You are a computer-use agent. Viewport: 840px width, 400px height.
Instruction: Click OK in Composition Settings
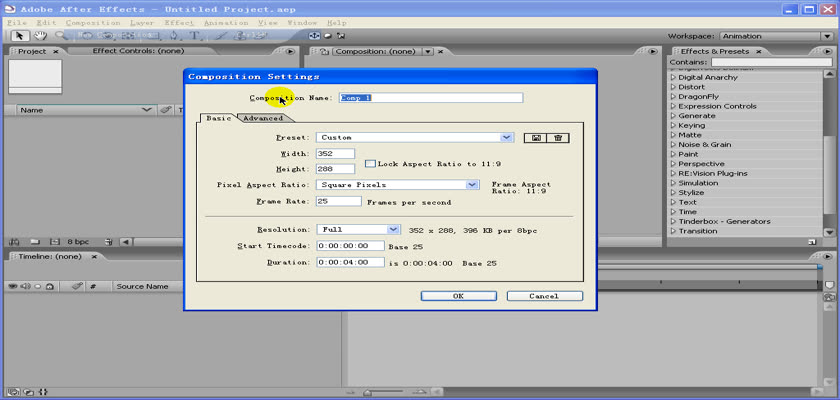459,296
